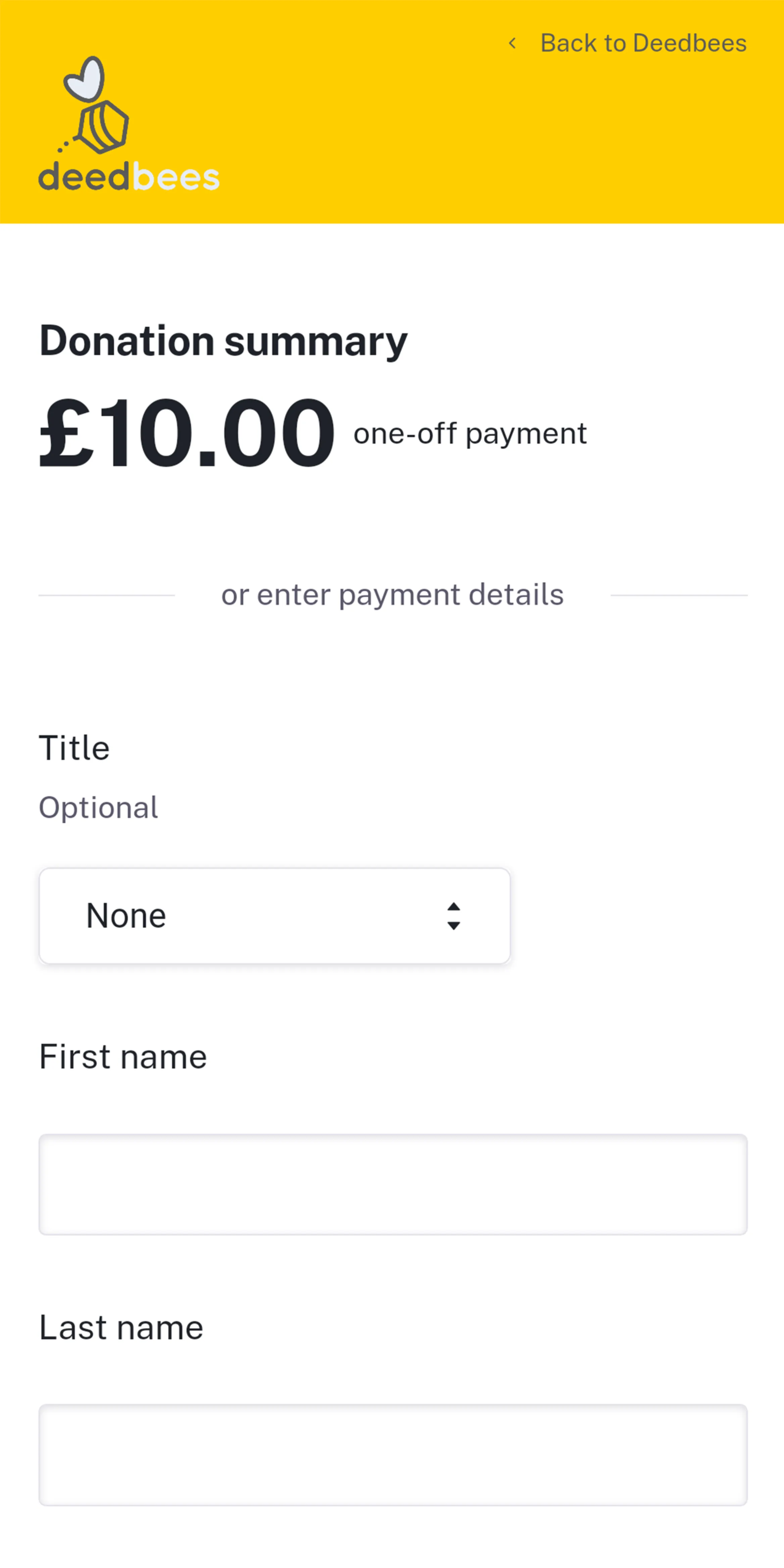This screenshot has width=784, height=1568.
Task: Click the Optional hint text
Action: pyautogui.click(x=98, y=808)
